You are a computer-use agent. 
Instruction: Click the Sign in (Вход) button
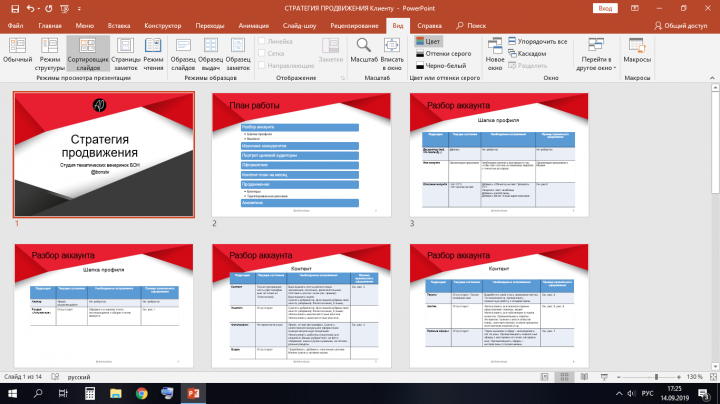(x=605, y=8)
